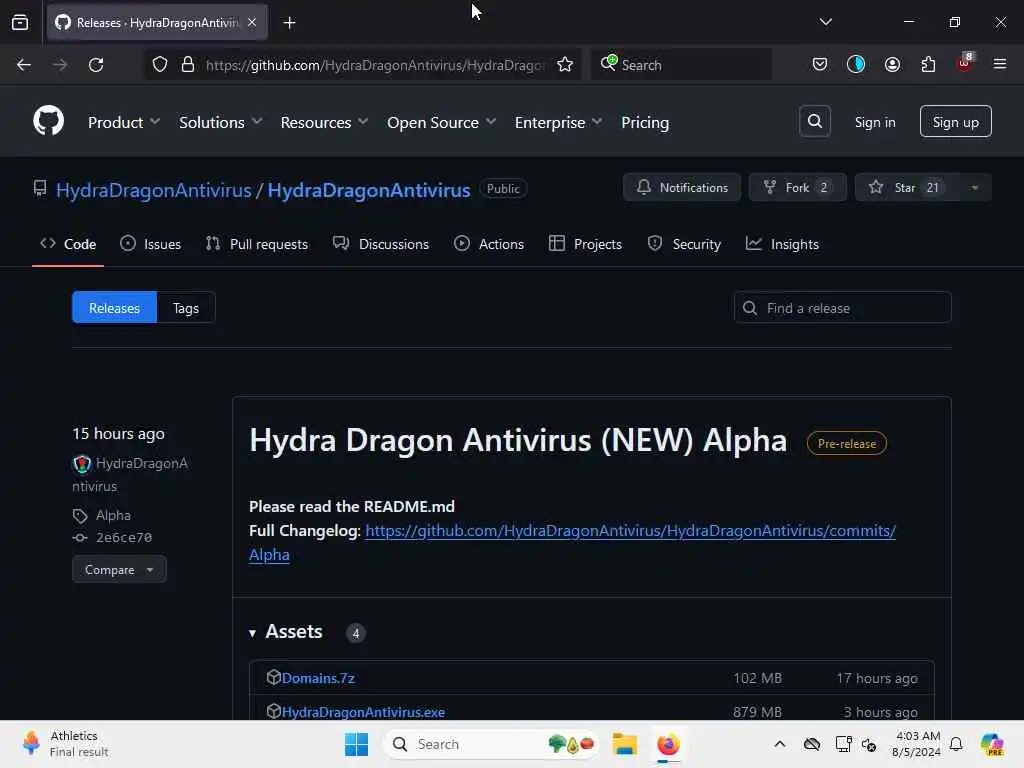Open the HydraDragonAntivirus owner link

153,190
